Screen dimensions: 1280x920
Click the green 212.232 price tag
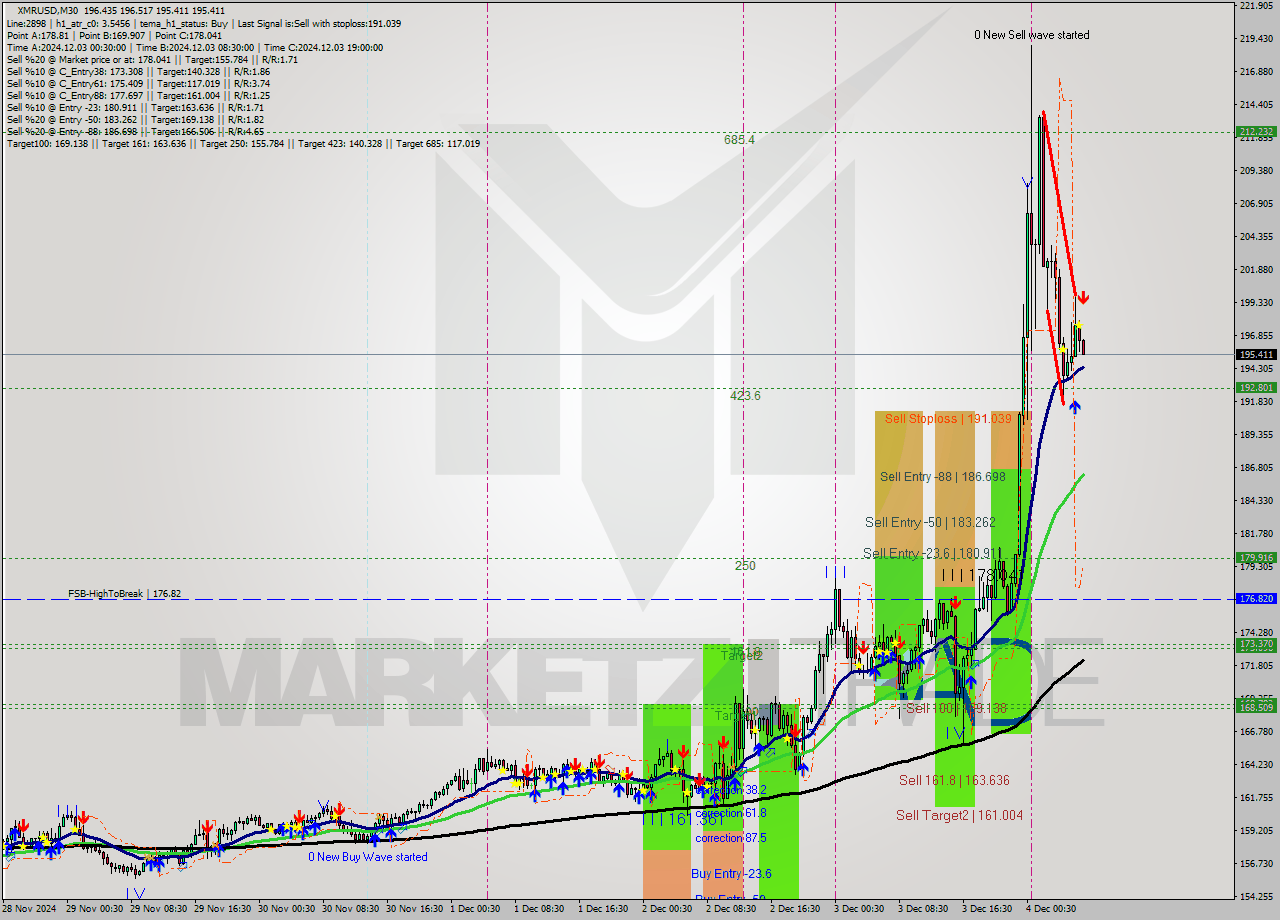pyautogui.click(x=1256, y=132)
